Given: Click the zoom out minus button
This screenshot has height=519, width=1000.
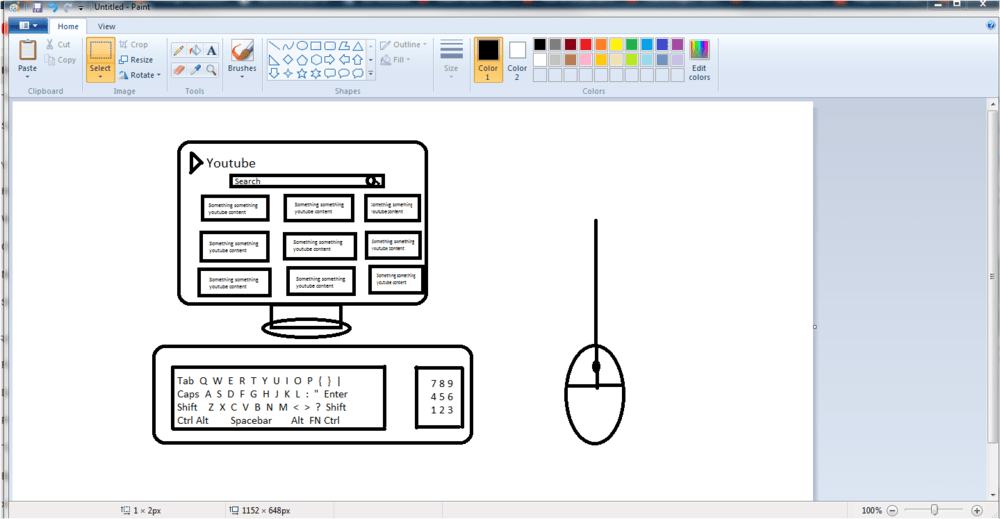Looking at the screenshot, I should pos(892,510).
